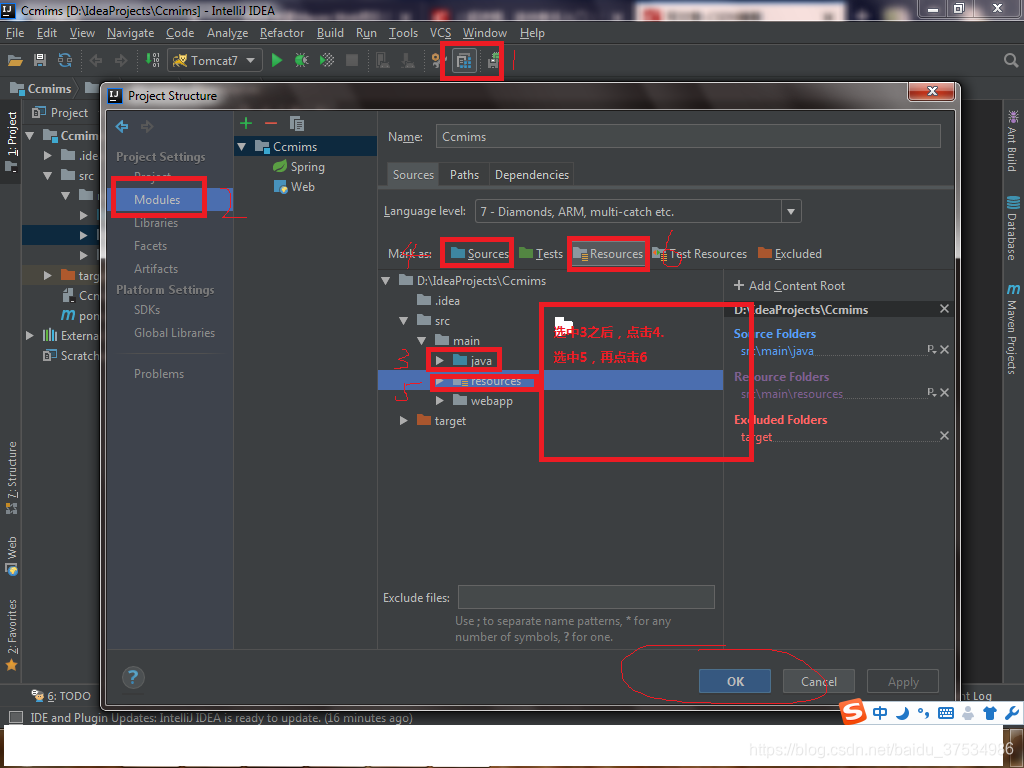Click the Copy module icon
The image size is (1024, 768).
(x=297, y=123)
